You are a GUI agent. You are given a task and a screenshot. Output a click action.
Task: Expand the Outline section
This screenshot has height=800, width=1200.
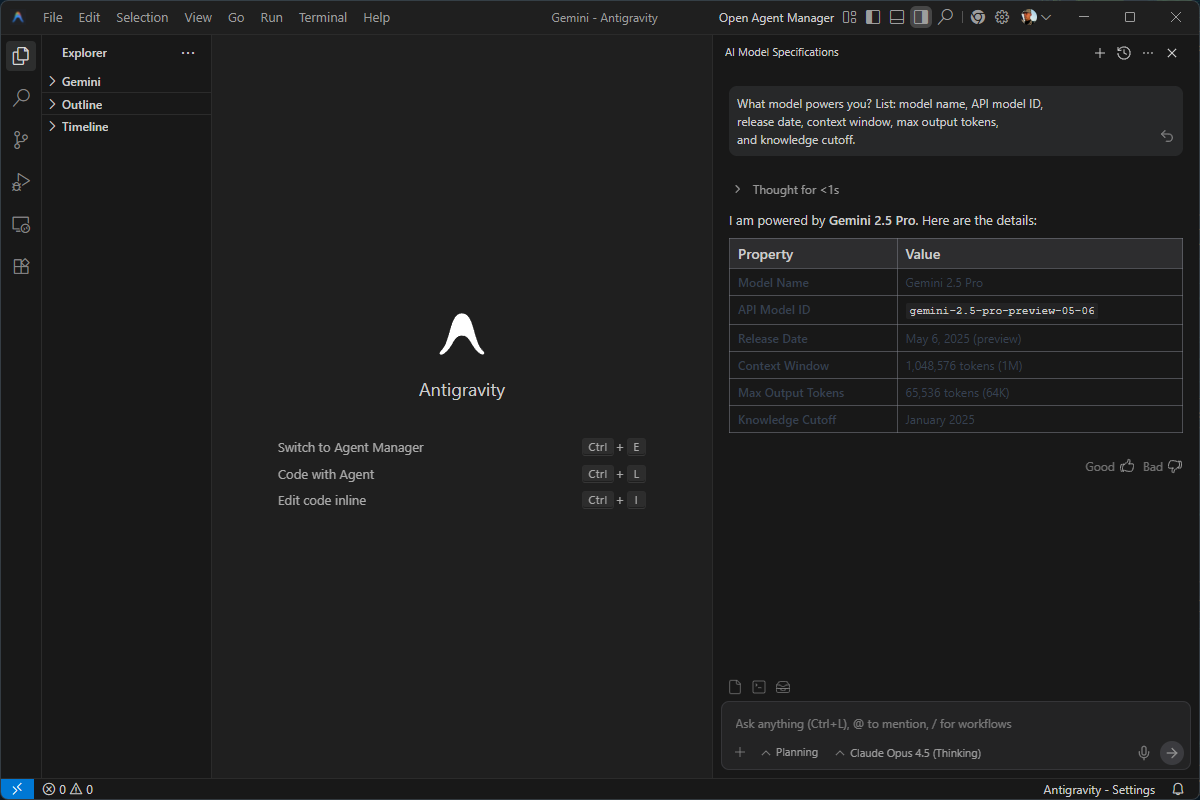(x=127, y=104)
